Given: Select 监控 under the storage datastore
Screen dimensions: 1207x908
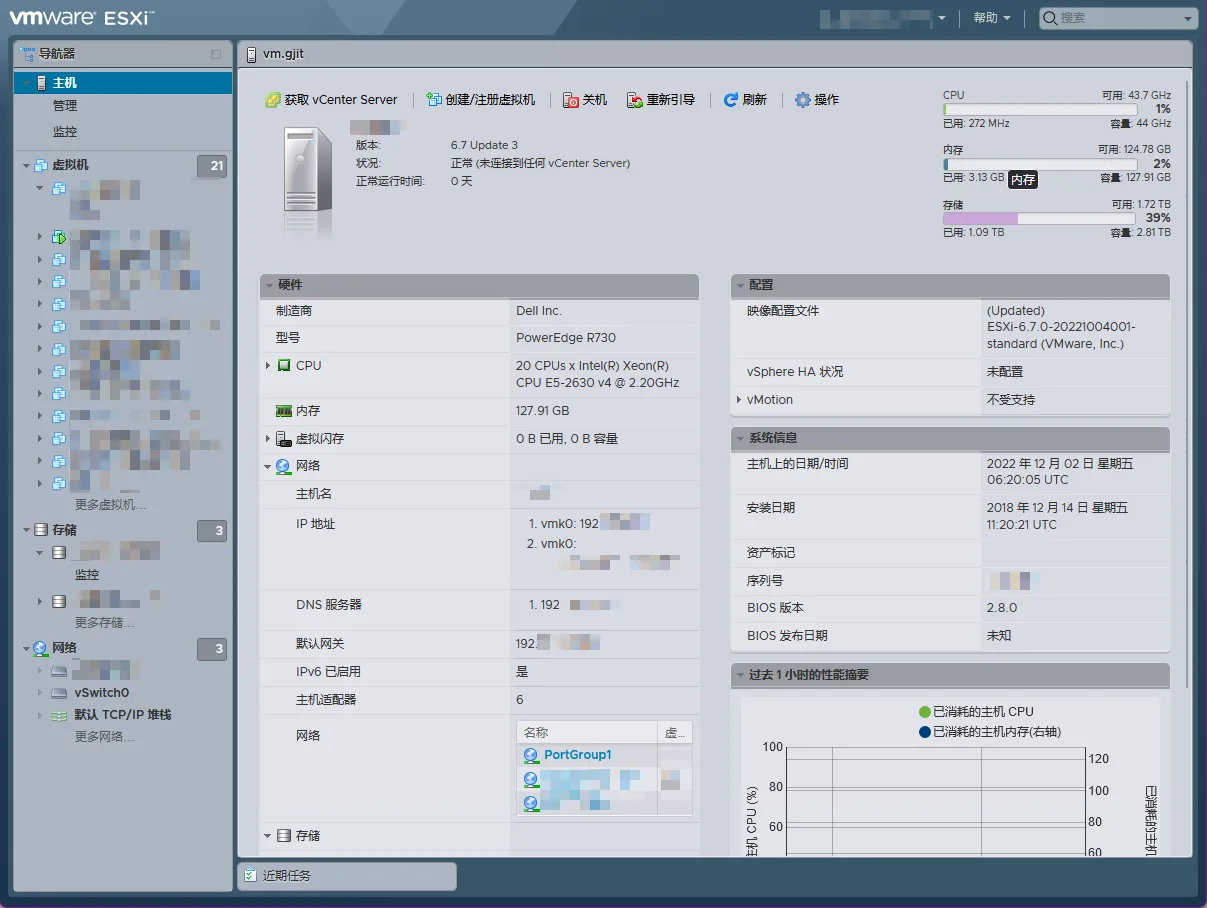Looking at the screenshot, I should coord(87,575).
